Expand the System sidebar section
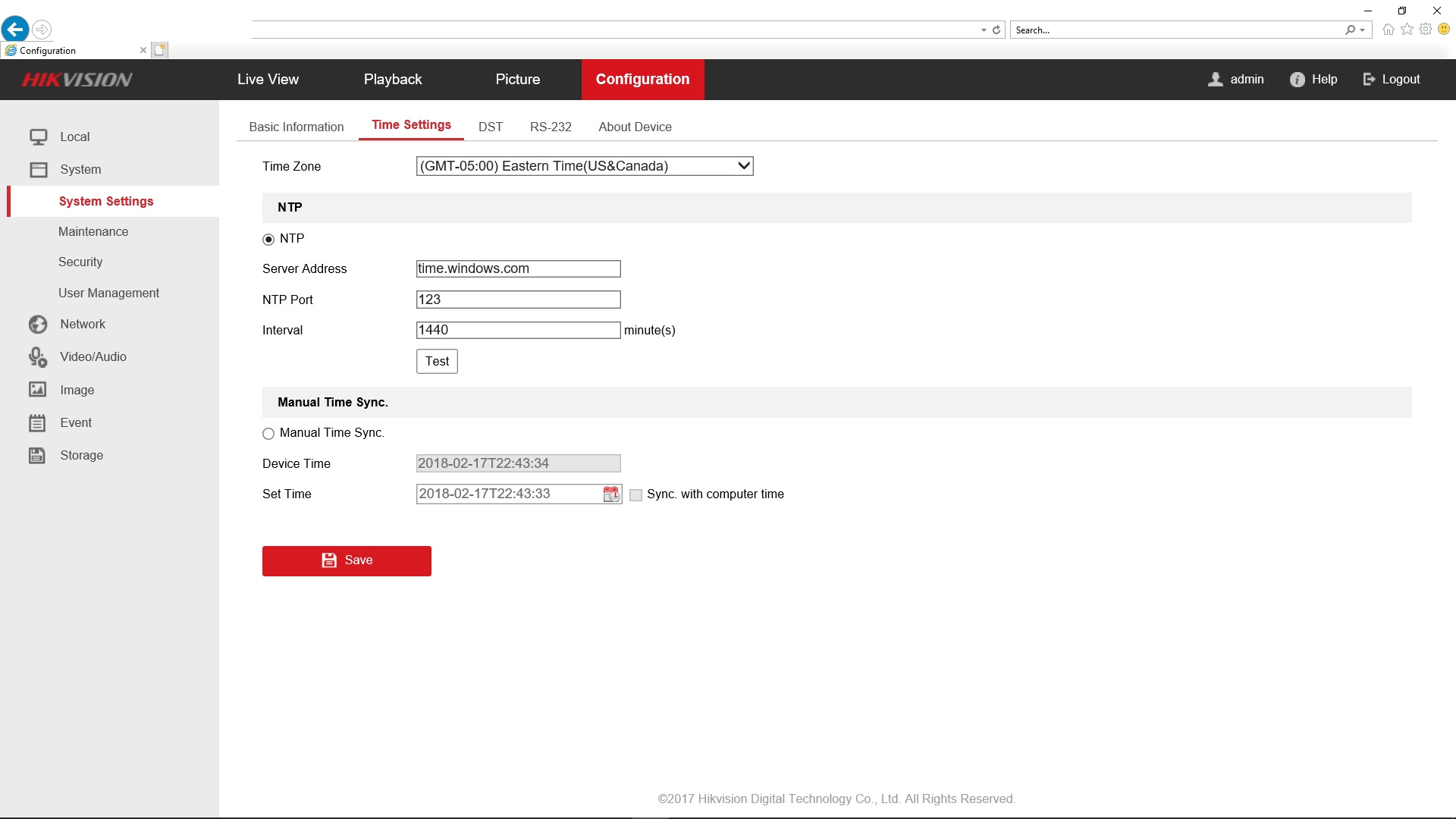The image size is (1456, 819). click(x=80, y=170)
